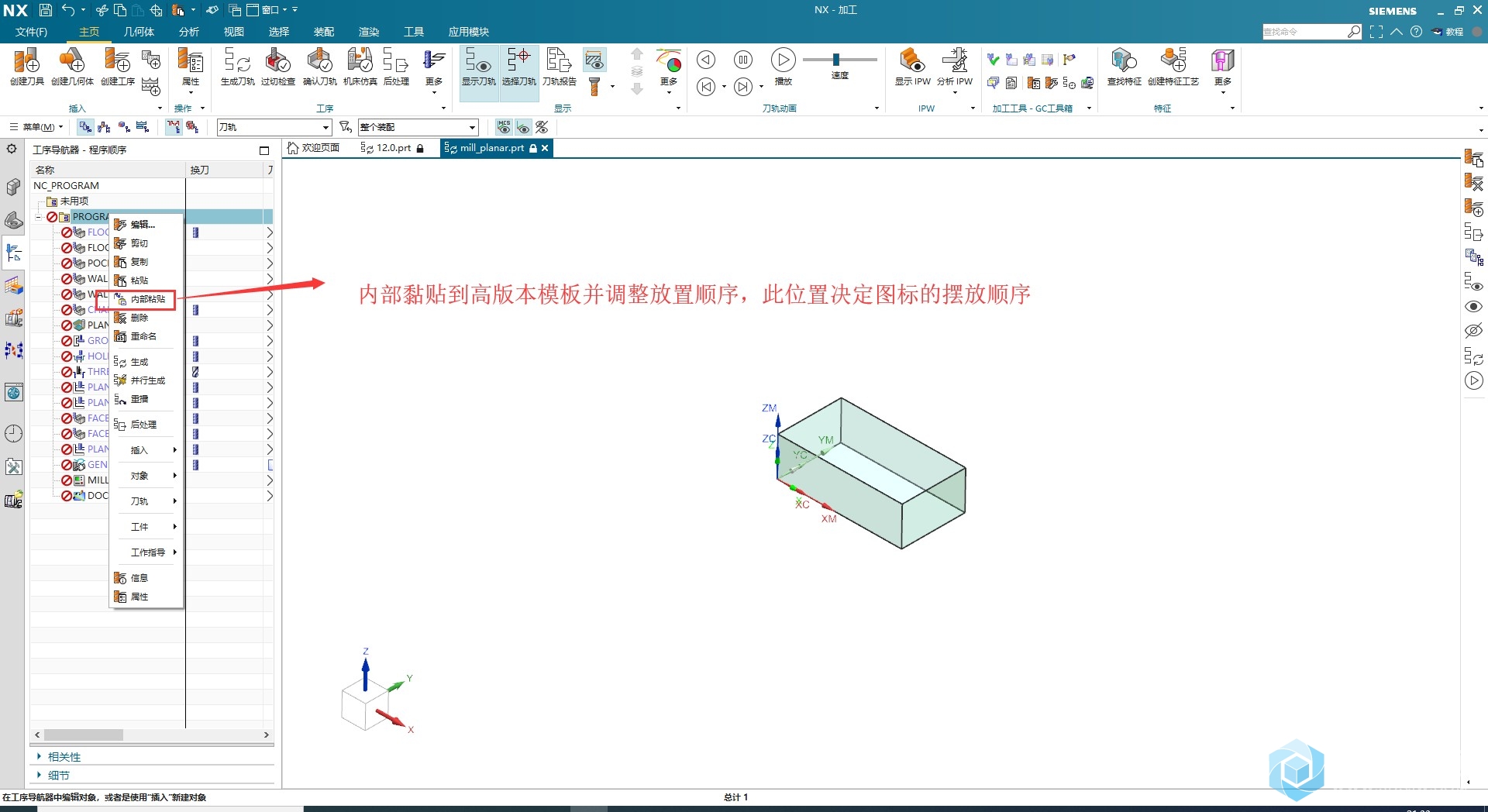Viewport: 1488px width, 812px height.
Task: Click the 创建几何体 (Create Geometry) icon
Action: pyautogui.click(x=72, y=67)
